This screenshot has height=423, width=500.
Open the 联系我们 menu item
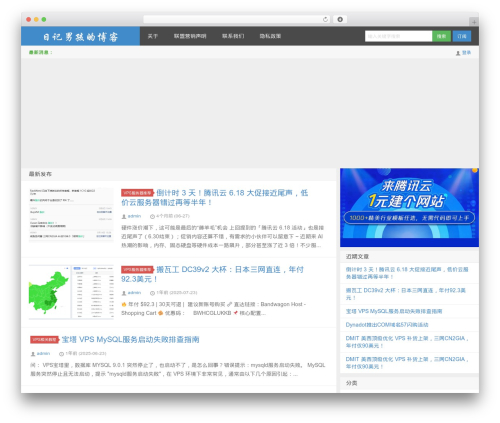click(233, 36)
